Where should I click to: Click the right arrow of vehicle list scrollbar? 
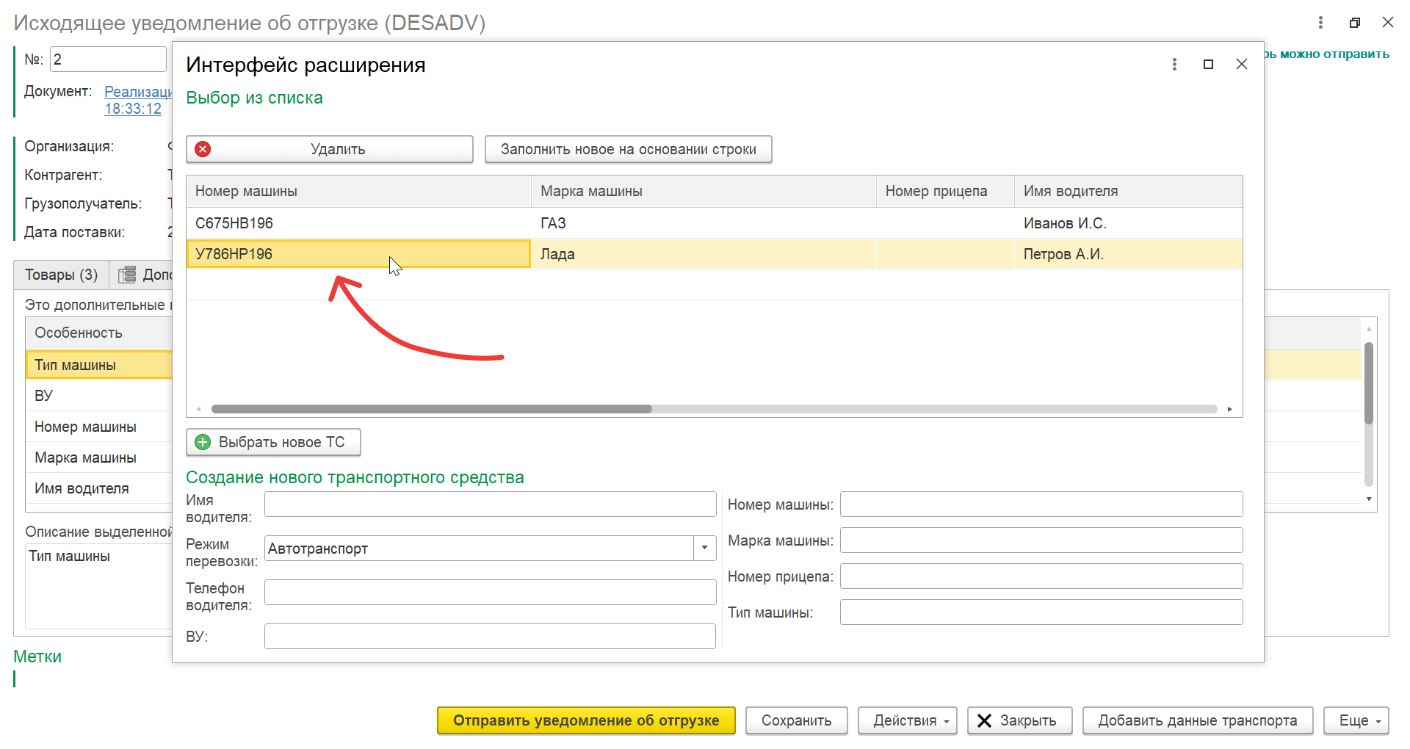point(1229,409)
